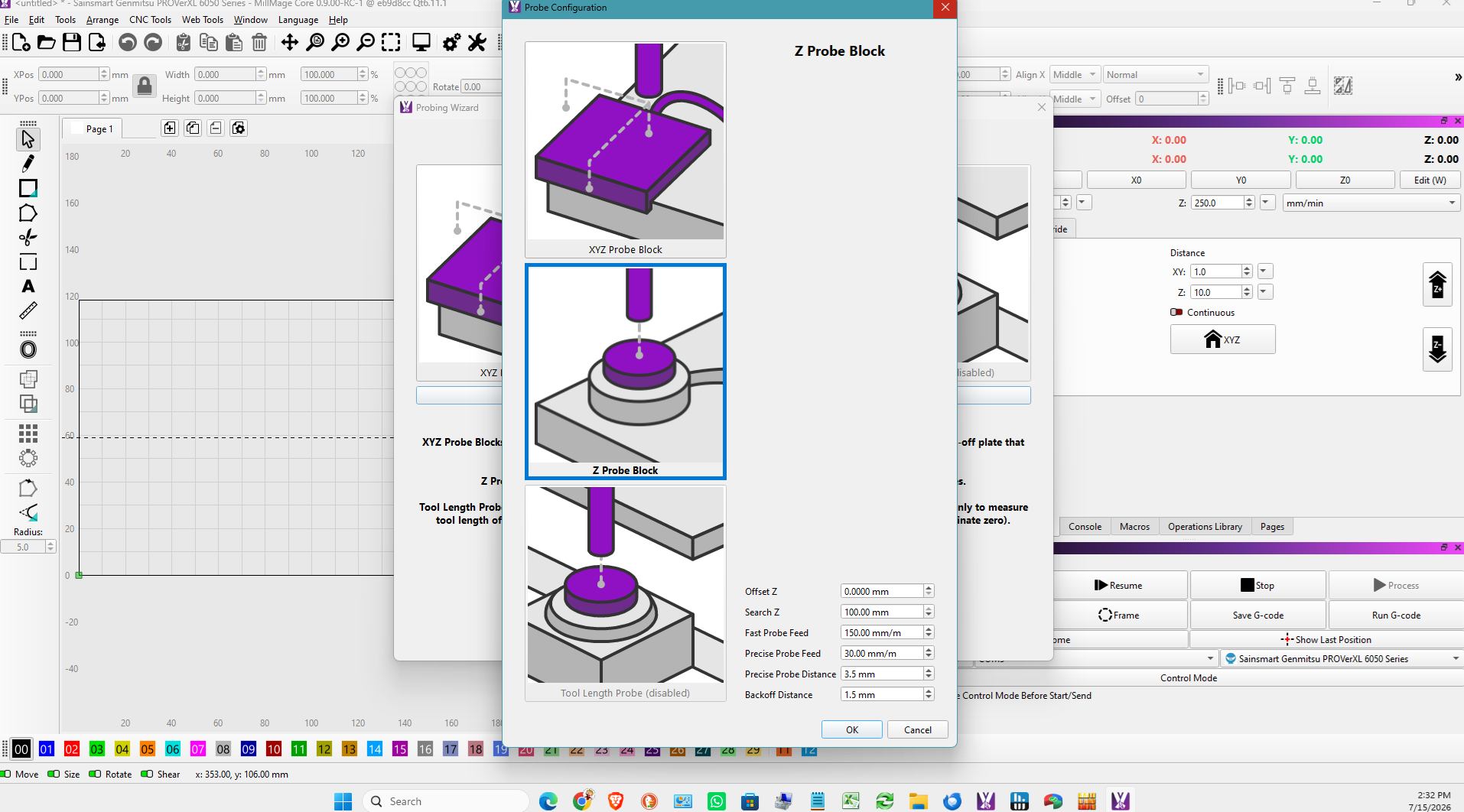Click the zoom out magnifier

tap(366, 43)
